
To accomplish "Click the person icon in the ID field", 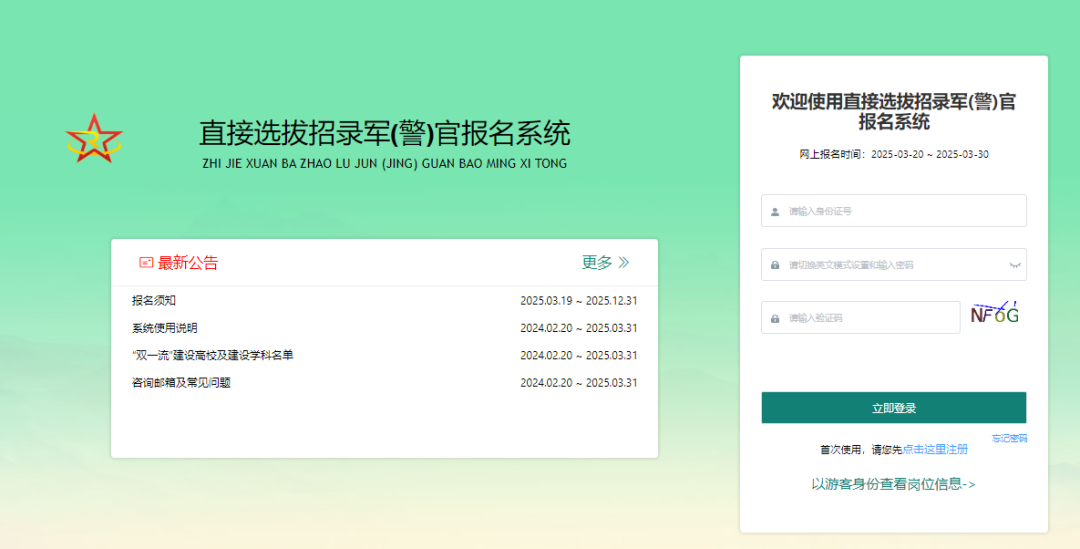I will [775, 212].
